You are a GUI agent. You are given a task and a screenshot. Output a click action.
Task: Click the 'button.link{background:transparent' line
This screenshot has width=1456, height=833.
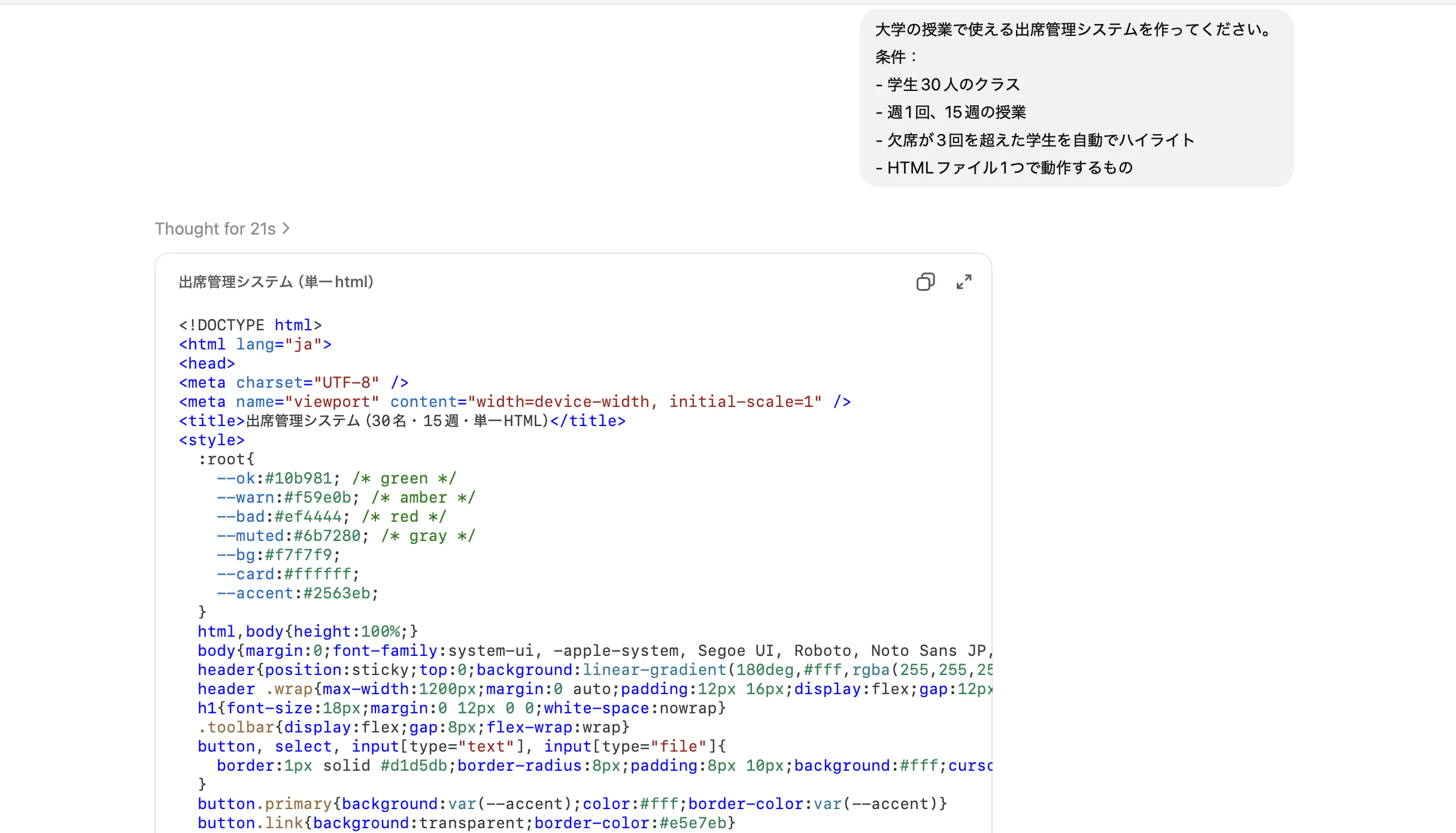(466, 823)
